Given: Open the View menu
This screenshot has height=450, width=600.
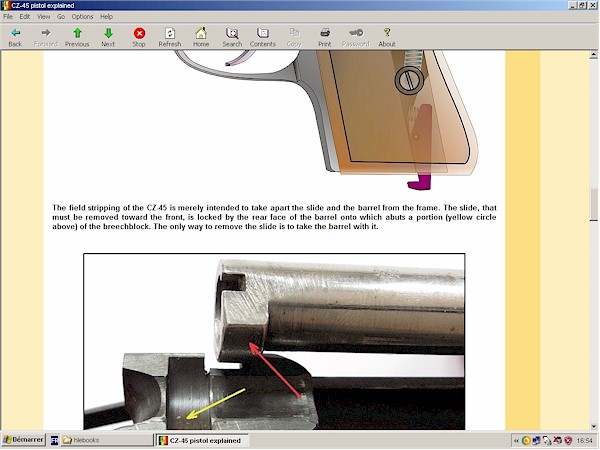Looking at the screenshot, I should pyautogui.click(x=44, y=16).
